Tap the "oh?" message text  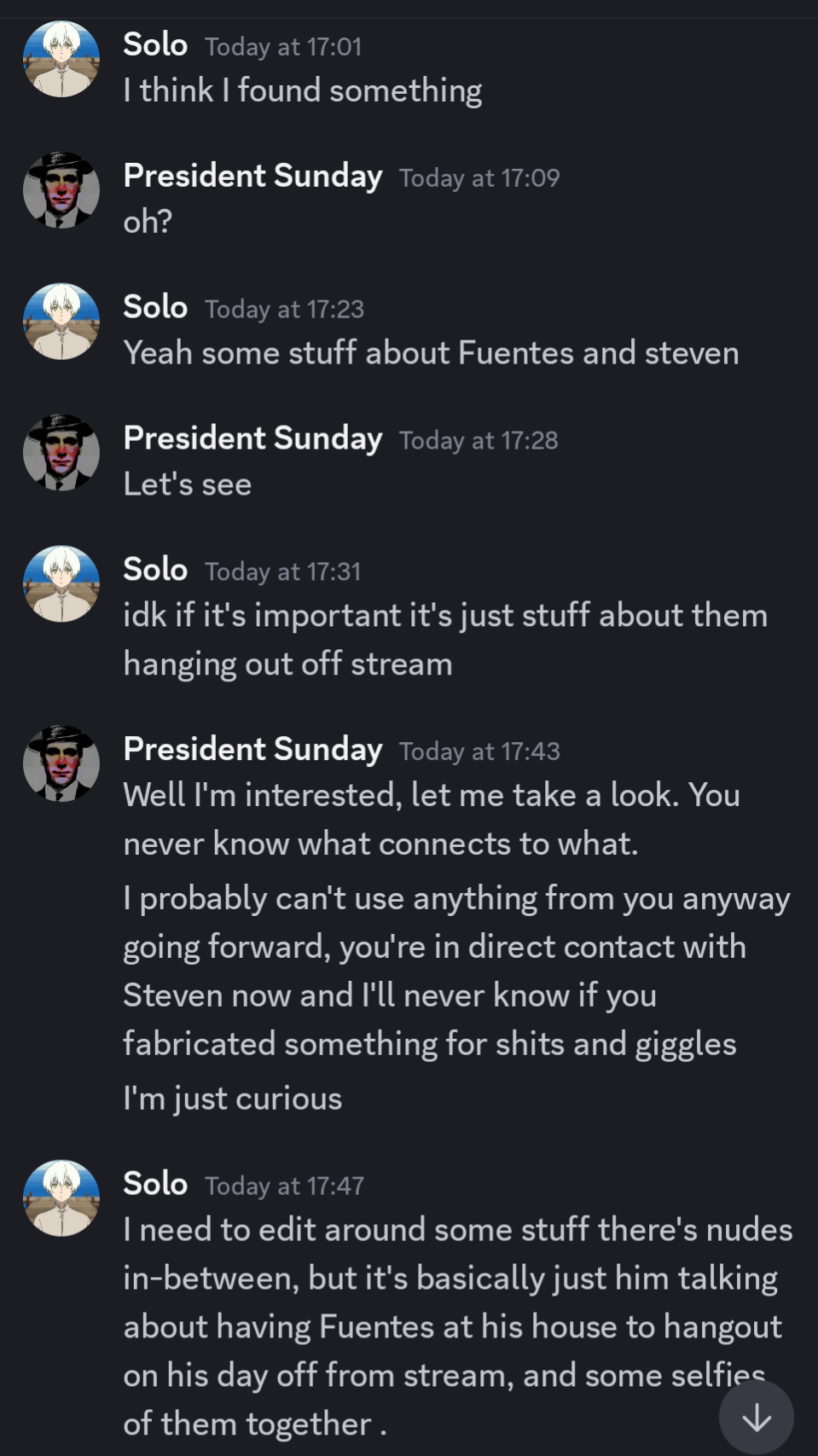[148, 222]
